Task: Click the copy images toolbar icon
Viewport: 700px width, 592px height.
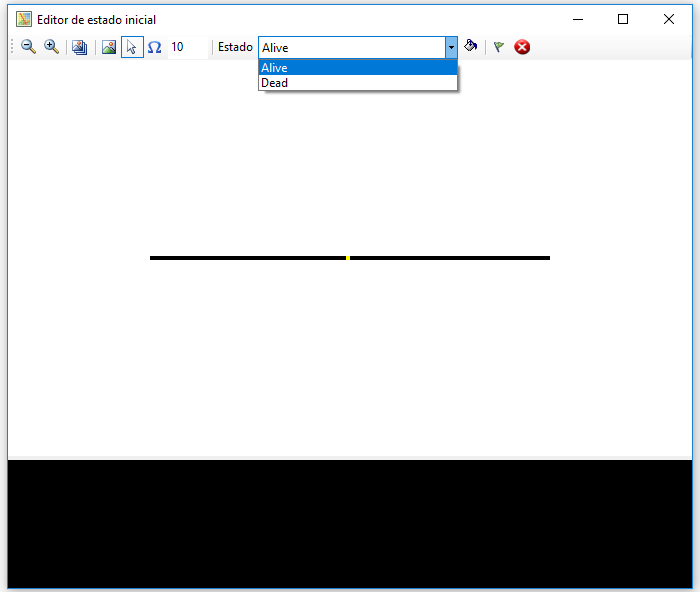Action: click(79, 47)
